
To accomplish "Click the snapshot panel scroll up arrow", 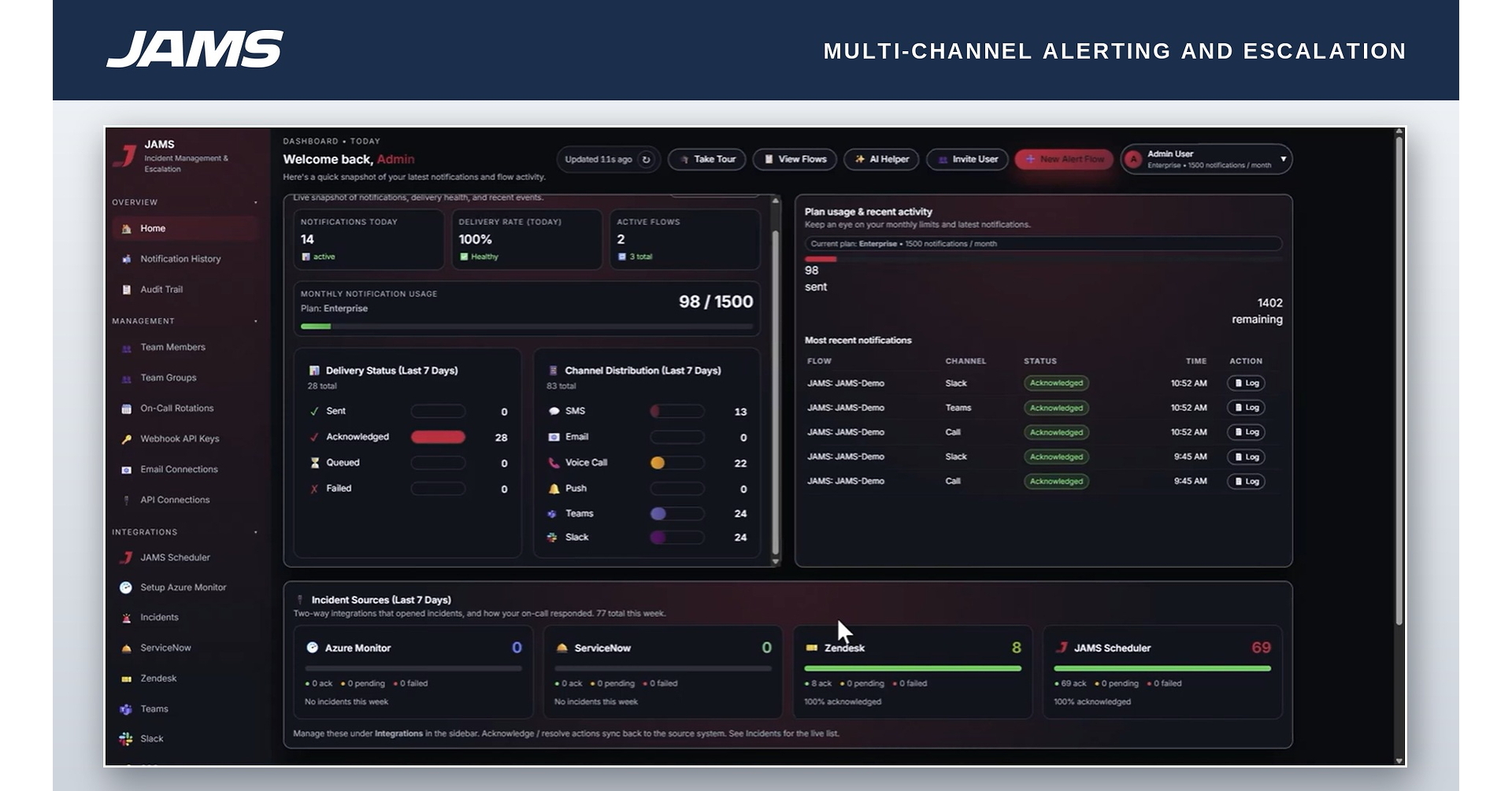I will tap(776, 201).
